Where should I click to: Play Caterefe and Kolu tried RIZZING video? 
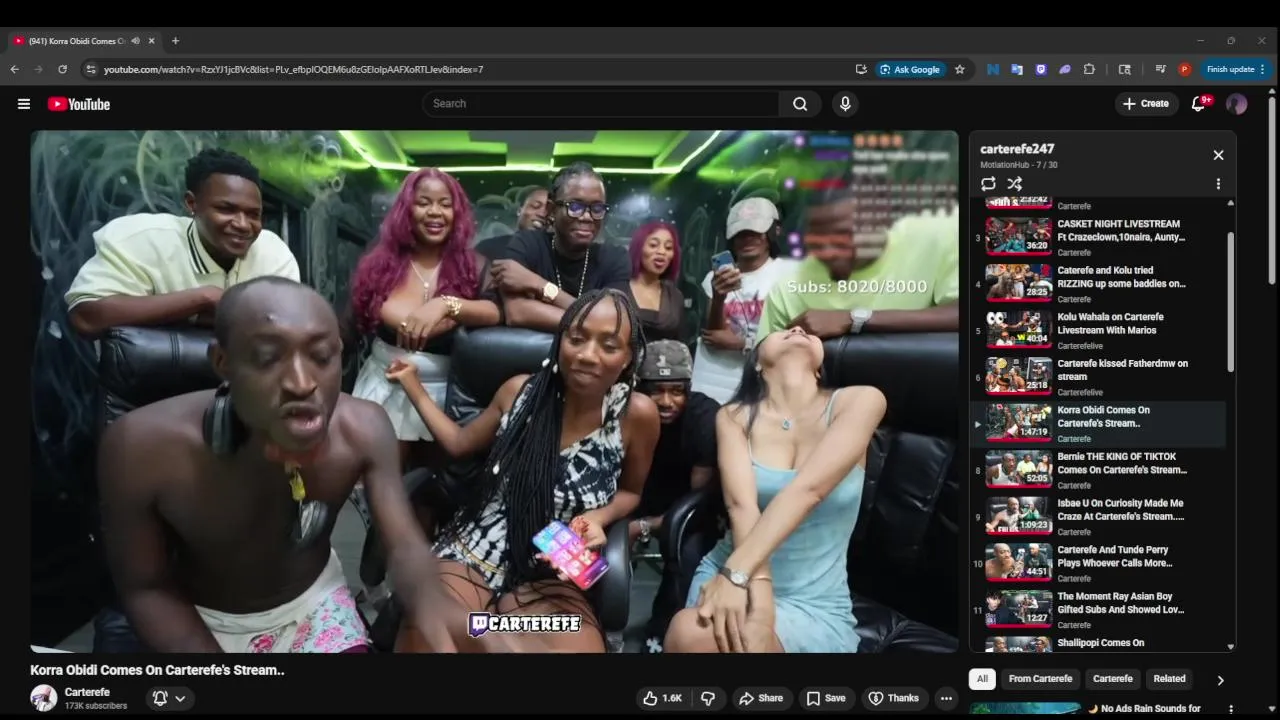[x=1098, y=283]
